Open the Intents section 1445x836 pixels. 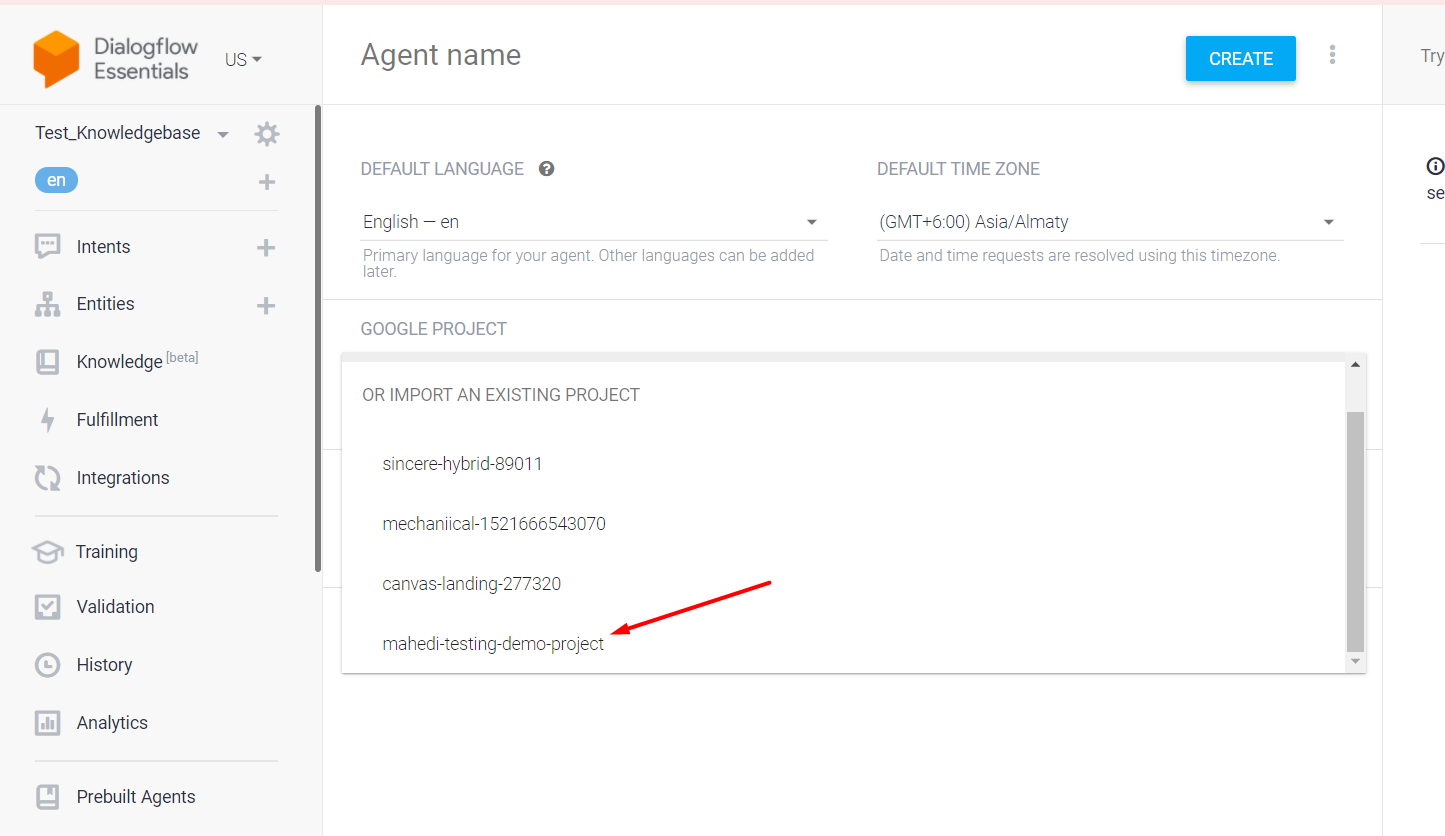point(103,246)
